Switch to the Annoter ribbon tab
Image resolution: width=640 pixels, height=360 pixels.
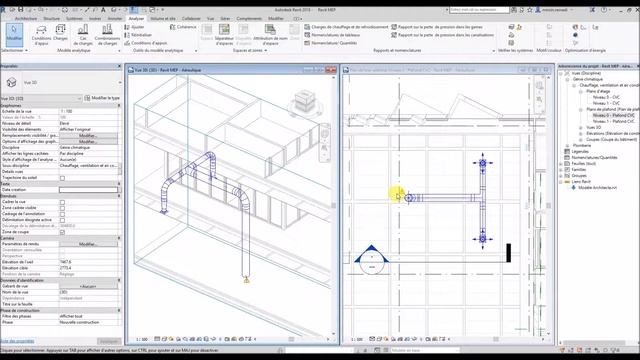point(115,18)
